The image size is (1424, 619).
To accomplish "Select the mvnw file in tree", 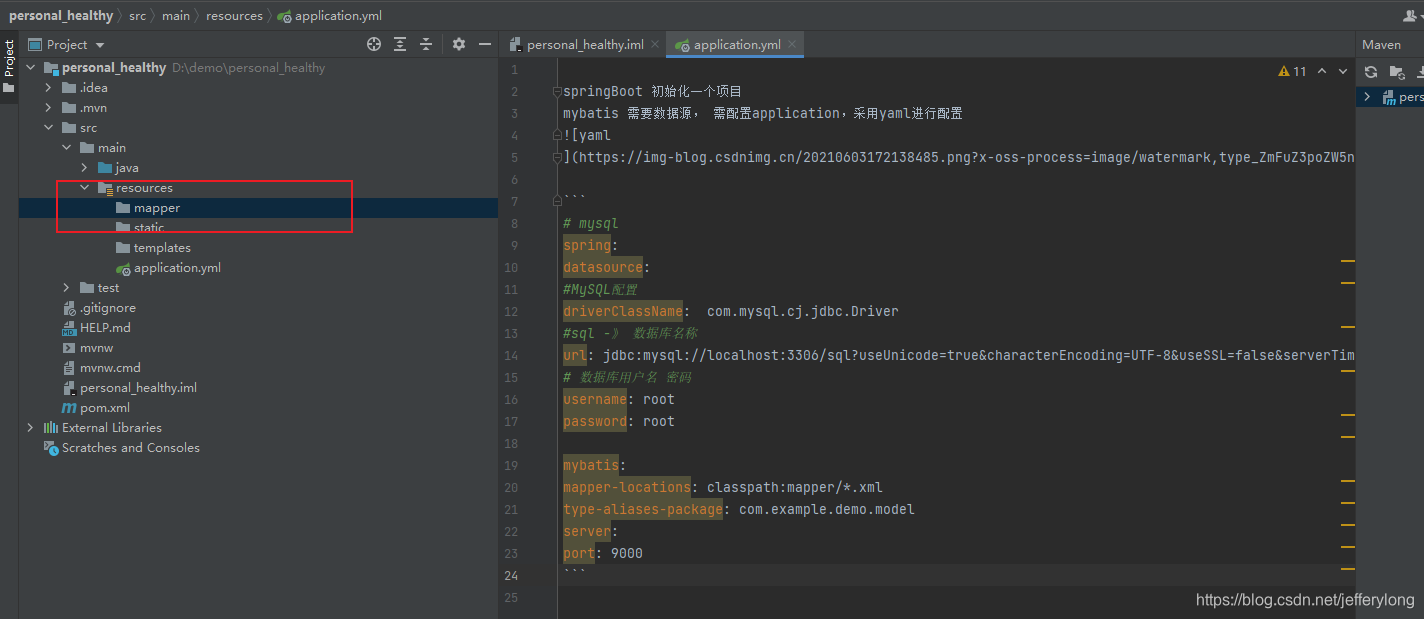I will coord(97,348).
